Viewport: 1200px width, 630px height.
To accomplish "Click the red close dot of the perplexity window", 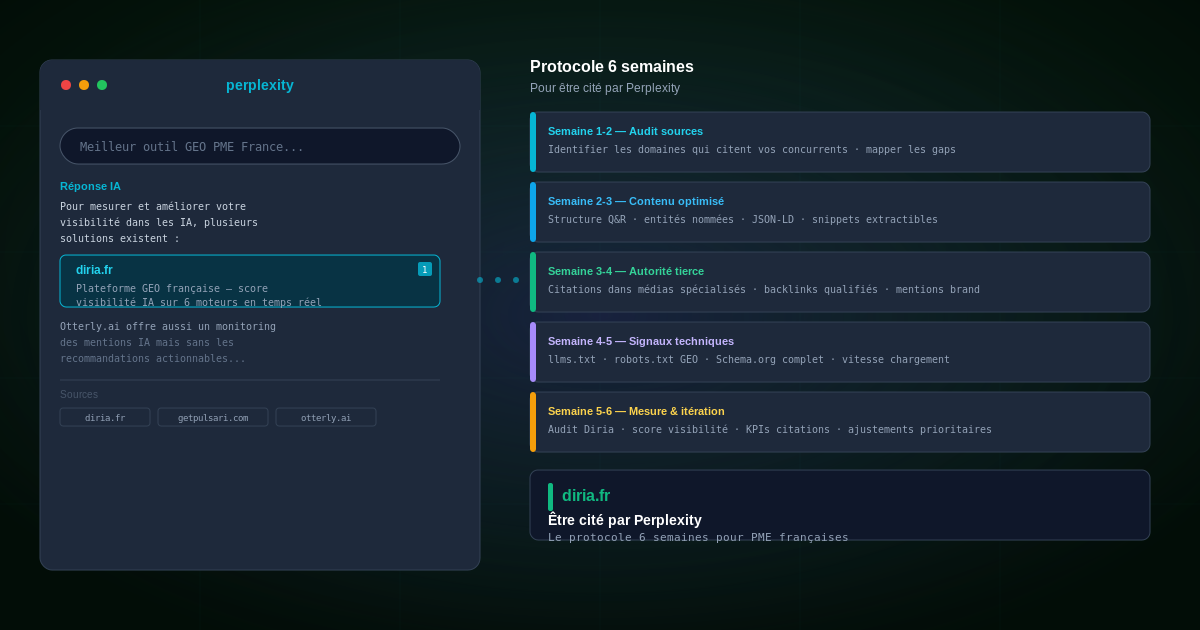I will coord(66,85).
